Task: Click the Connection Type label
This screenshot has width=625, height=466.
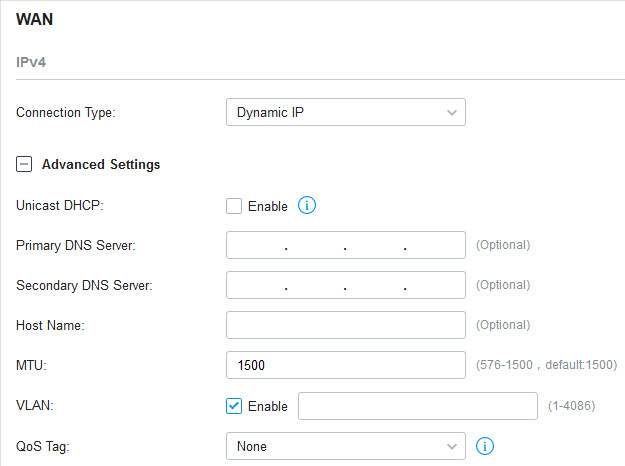Action: tap(66, 112)
